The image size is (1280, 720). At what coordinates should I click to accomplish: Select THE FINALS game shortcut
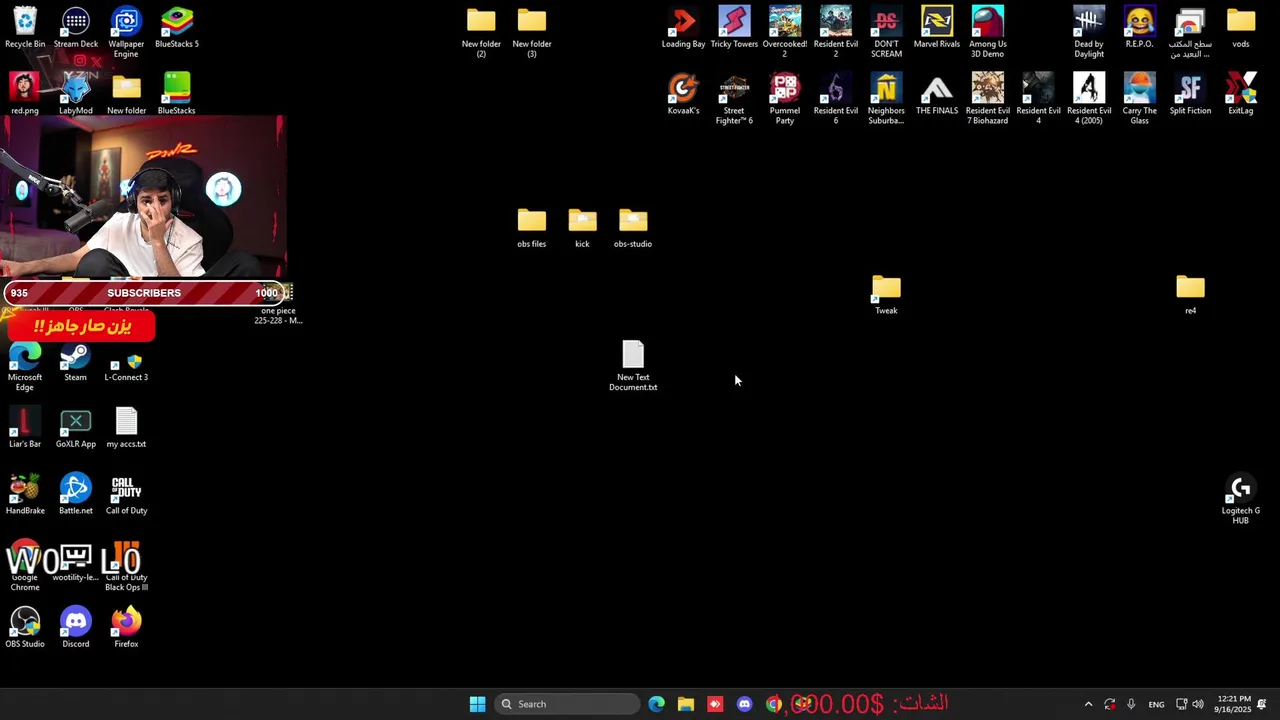click(x=937, y=94)
